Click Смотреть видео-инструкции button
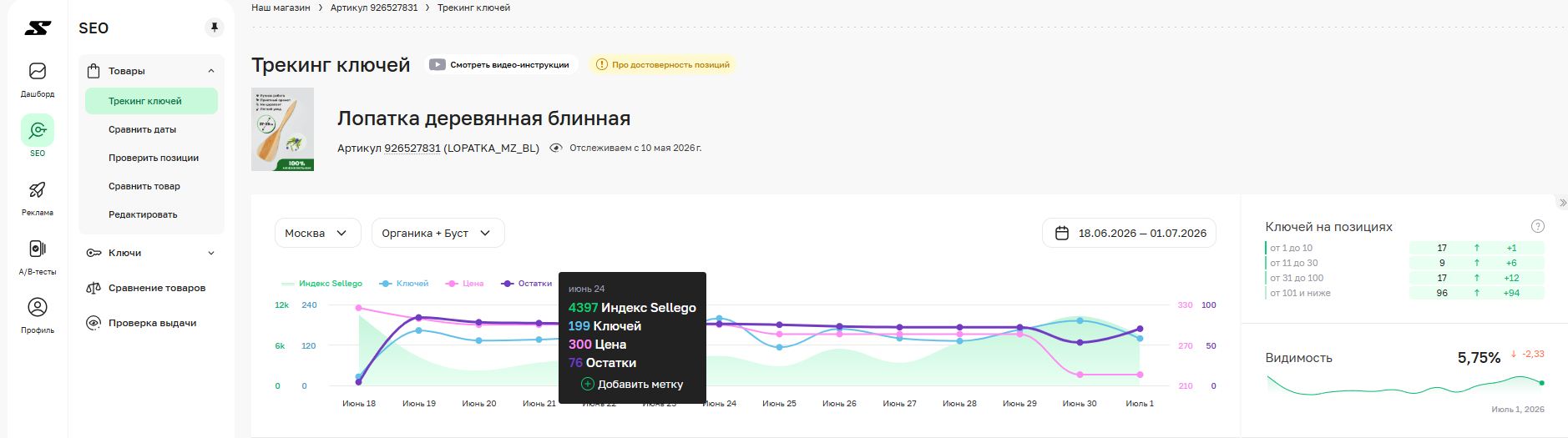Image resolution: width=1568 pixels, height=438 pixels. (500, 64)
